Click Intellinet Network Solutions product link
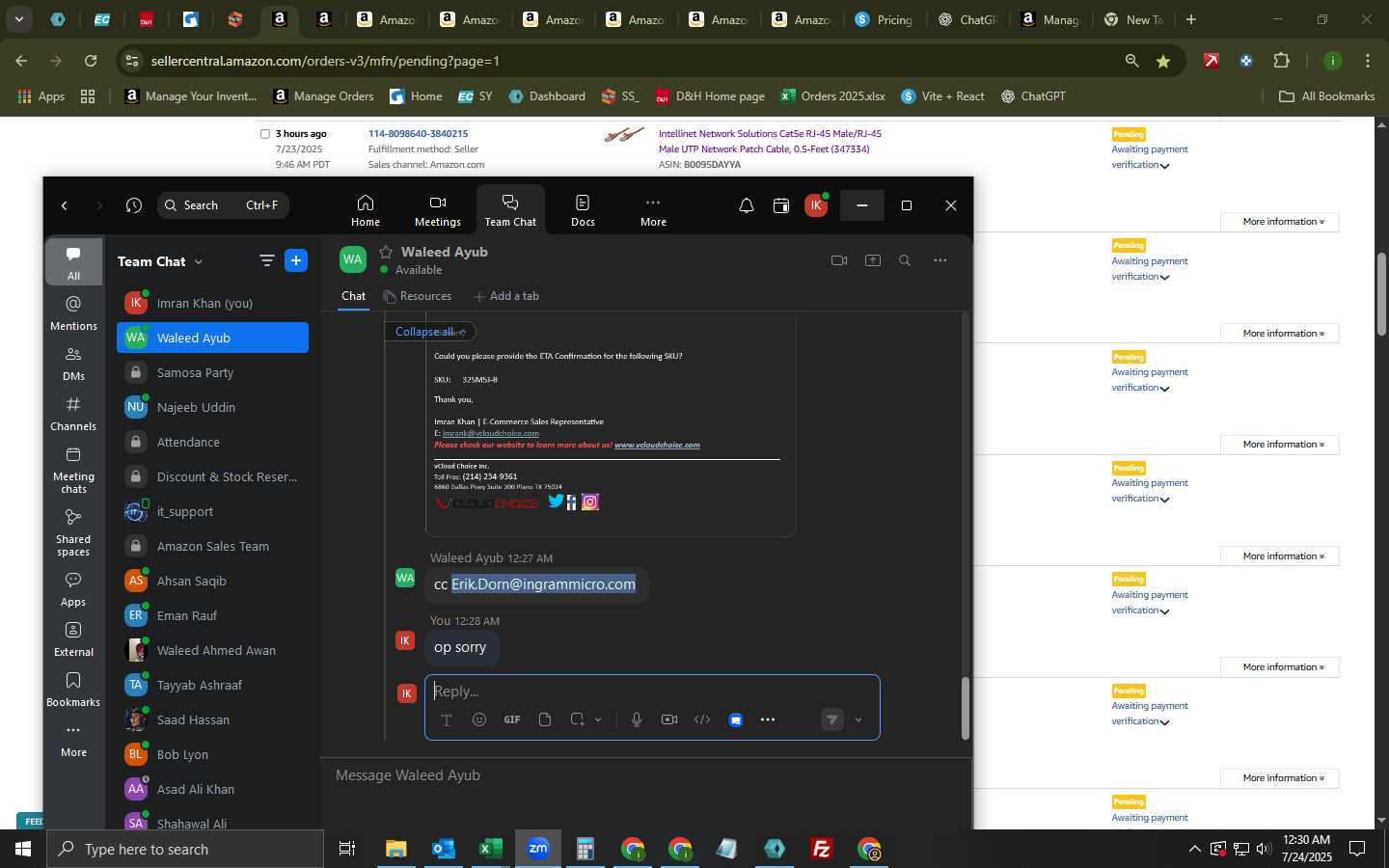Image resolution: width=1389 pixels, height=868 pixels. pyautogui.click(x=770, y=142)
